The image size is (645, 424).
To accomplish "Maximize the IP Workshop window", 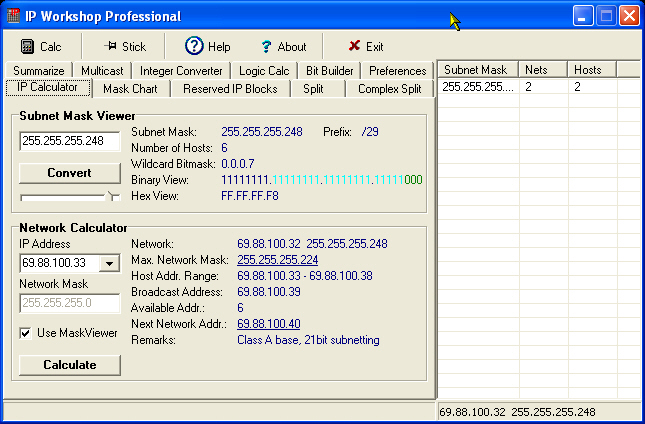I will [x=606, y=16].
